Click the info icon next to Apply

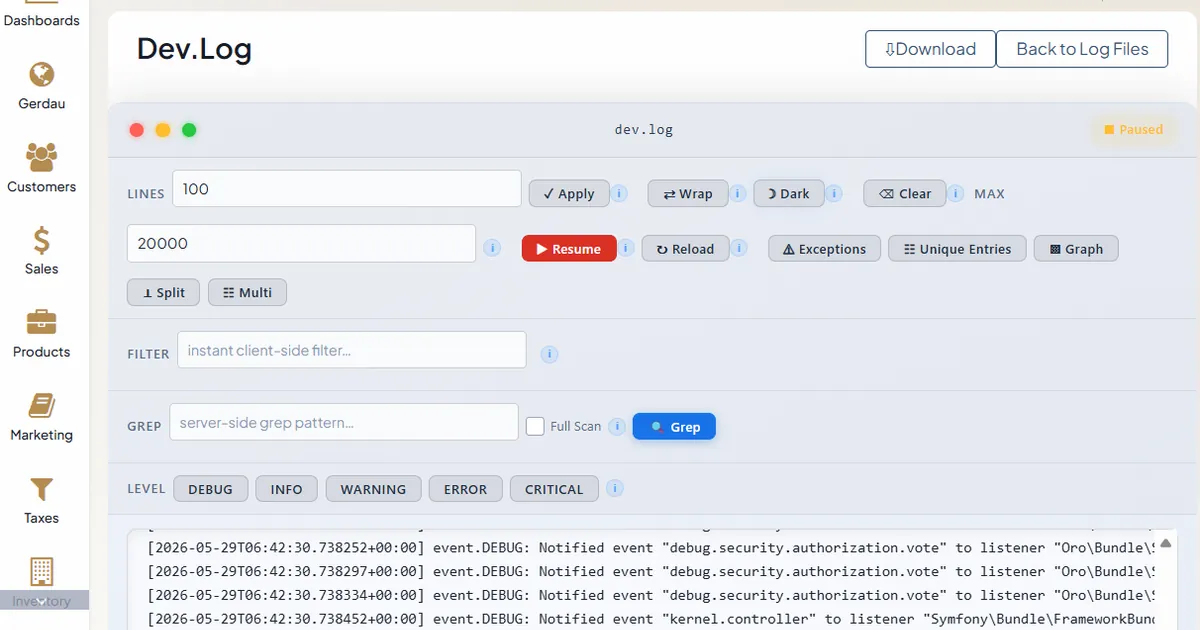[620, 194]
